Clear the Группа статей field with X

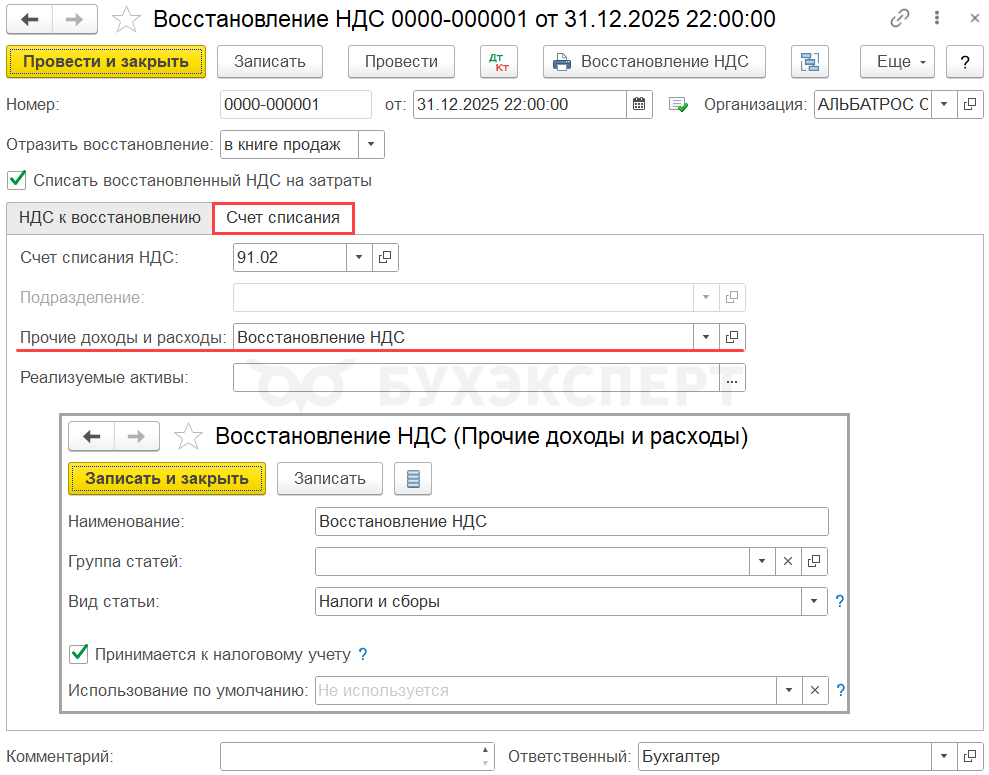(788, 562)
